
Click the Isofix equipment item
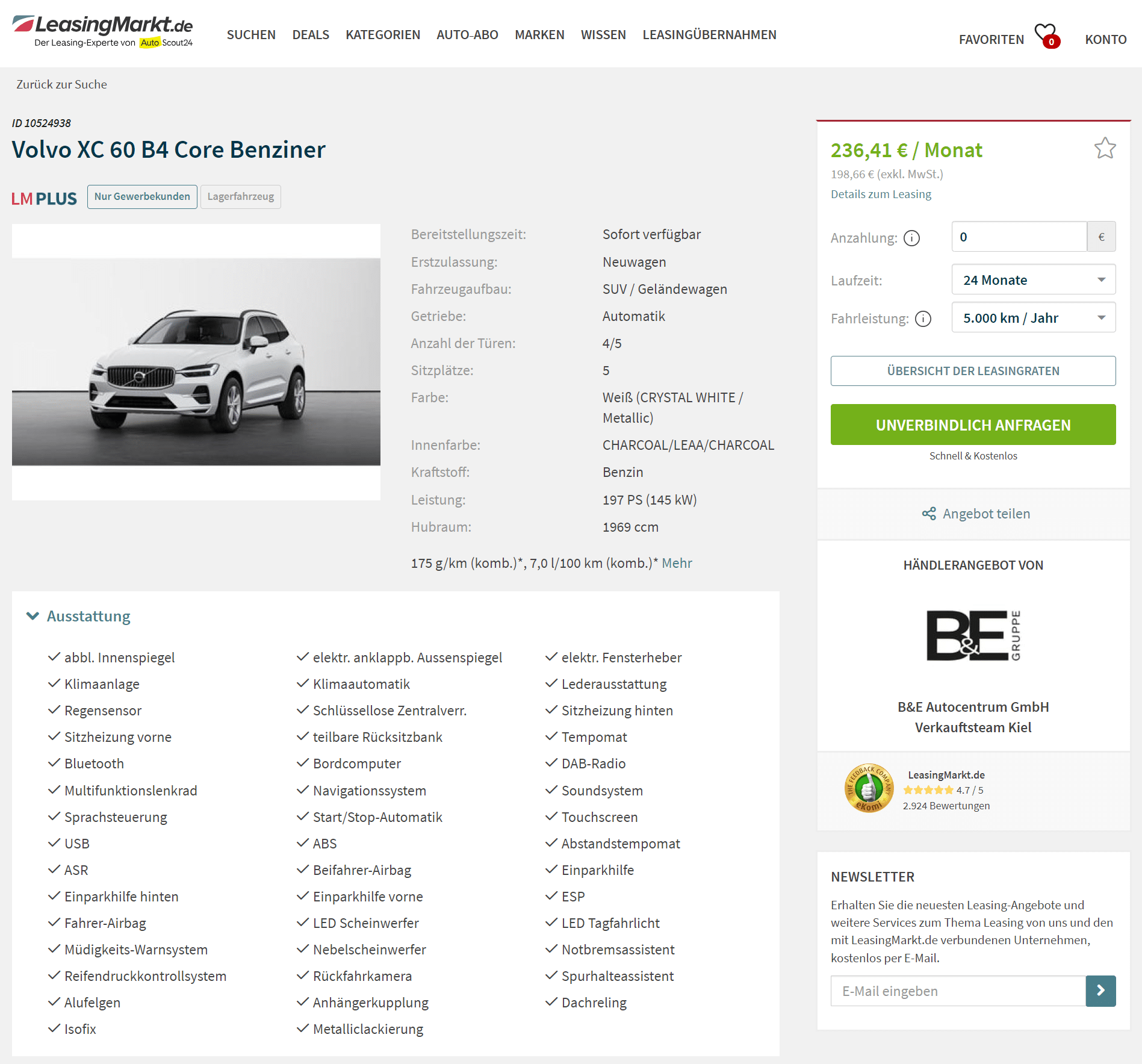point(80,1029)
